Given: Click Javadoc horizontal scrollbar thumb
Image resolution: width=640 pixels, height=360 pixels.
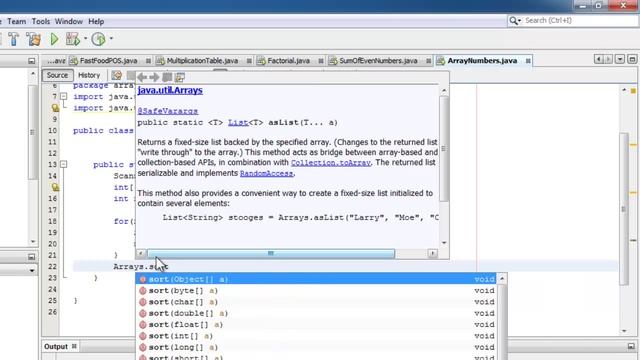Looking at the screenshot, I should (271, 253).
